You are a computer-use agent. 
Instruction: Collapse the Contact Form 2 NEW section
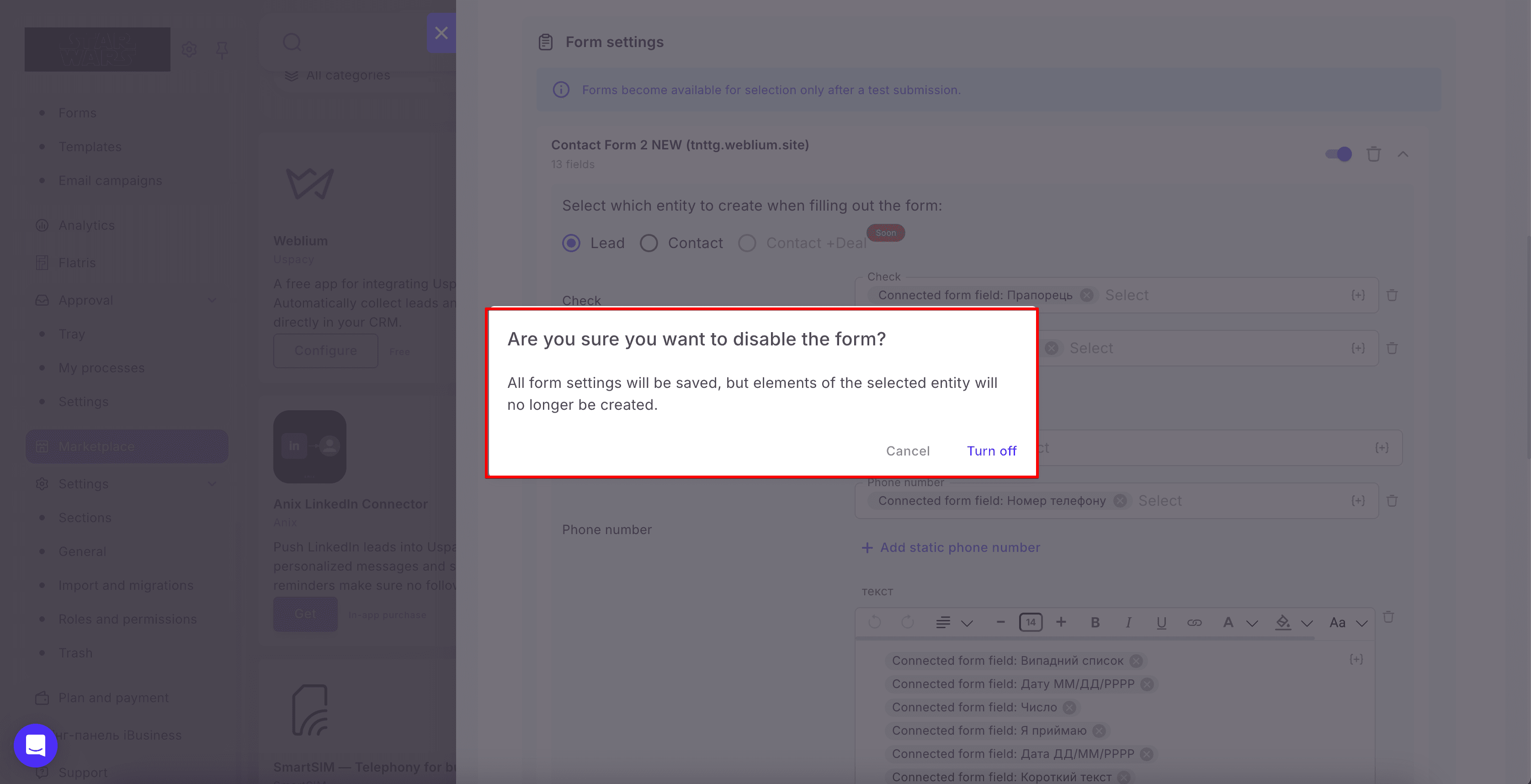(1403, 154)
